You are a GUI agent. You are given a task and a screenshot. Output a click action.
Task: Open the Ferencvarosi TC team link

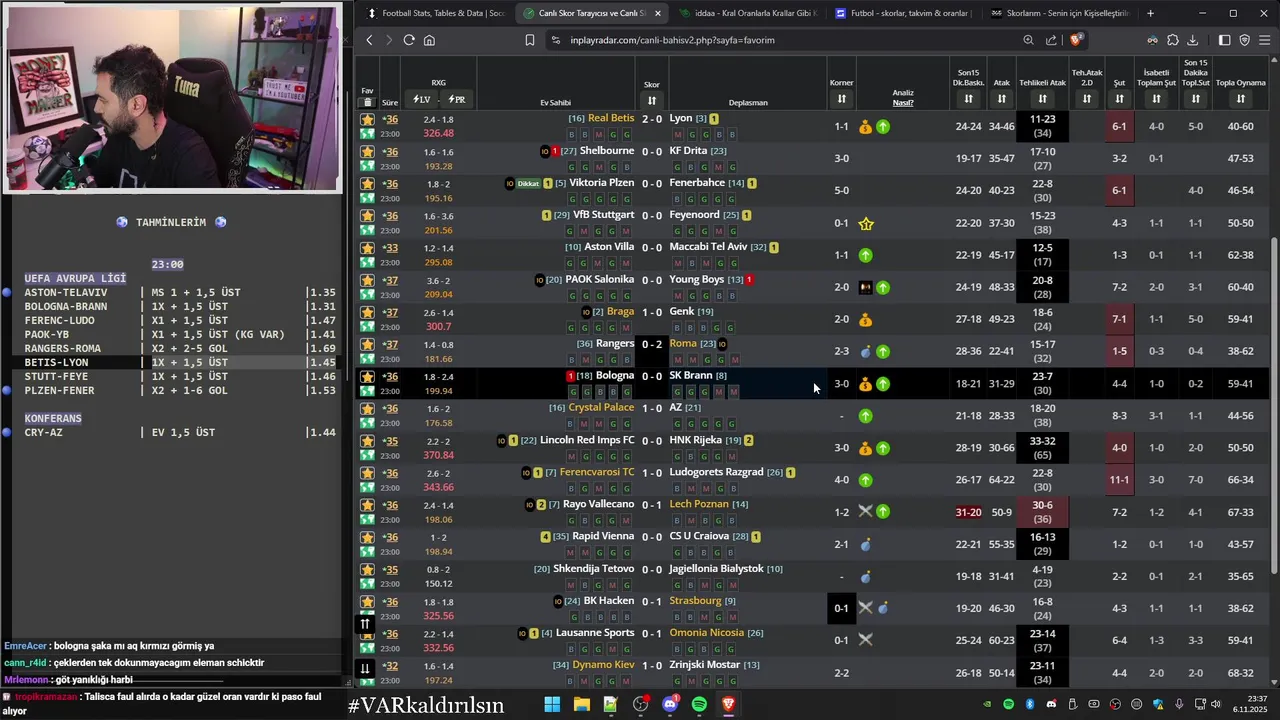tap(597, 472)
